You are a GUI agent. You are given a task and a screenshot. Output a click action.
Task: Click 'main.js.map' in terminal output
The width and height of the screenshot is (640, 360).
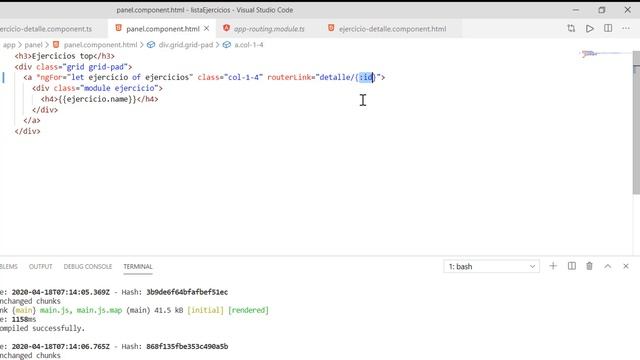[x=99, y=310]
